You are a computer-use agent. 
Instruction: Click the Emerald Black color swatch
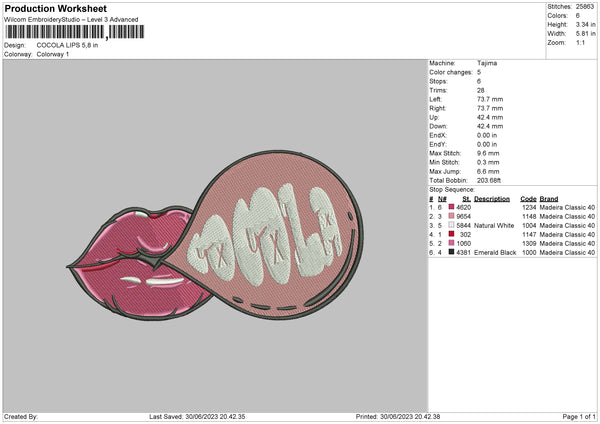pyautogui.click(x=452, y=252)
